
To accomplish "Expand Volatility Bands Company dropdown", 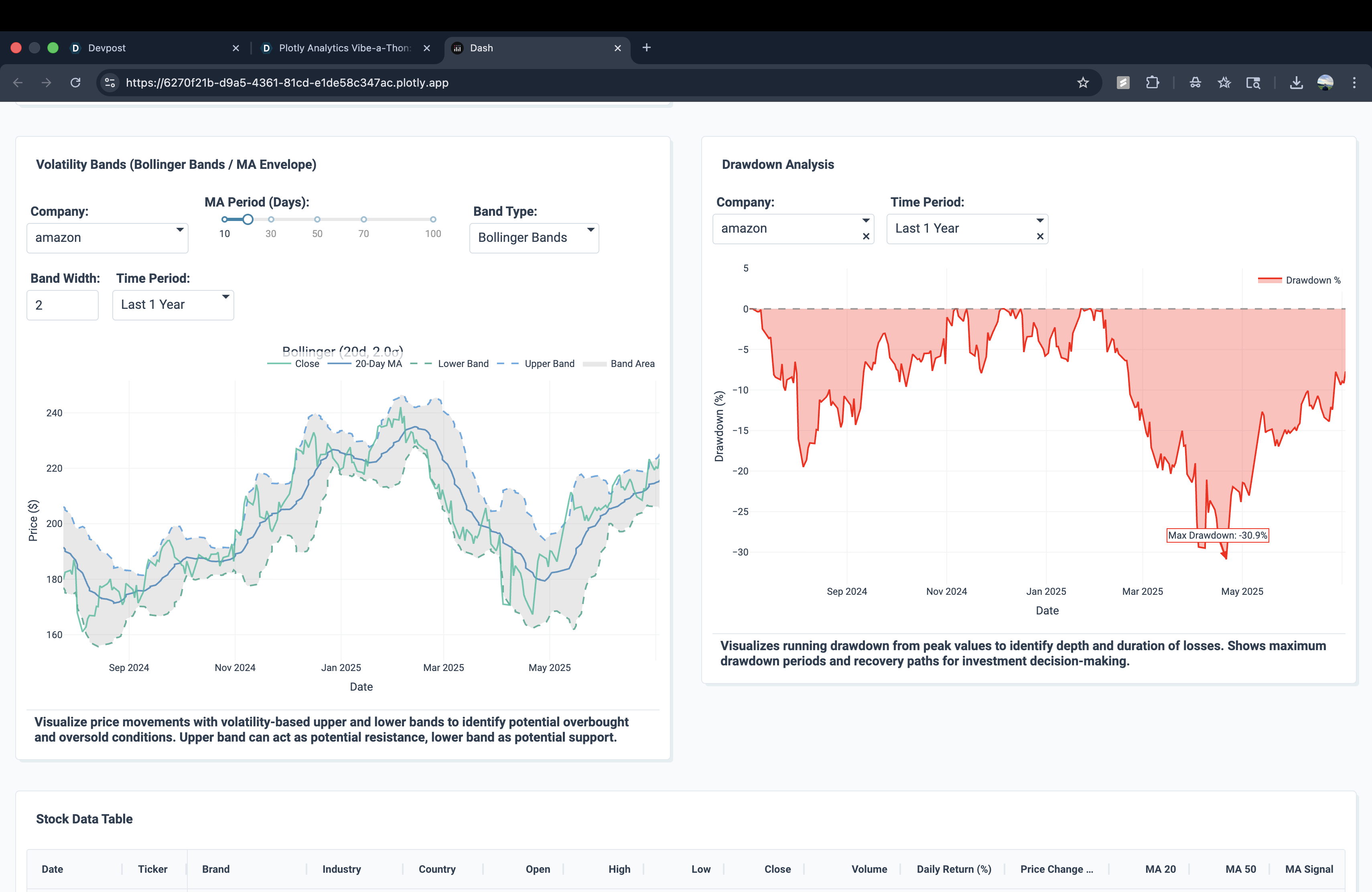I will pyautogui.click(x=107, y=237).
